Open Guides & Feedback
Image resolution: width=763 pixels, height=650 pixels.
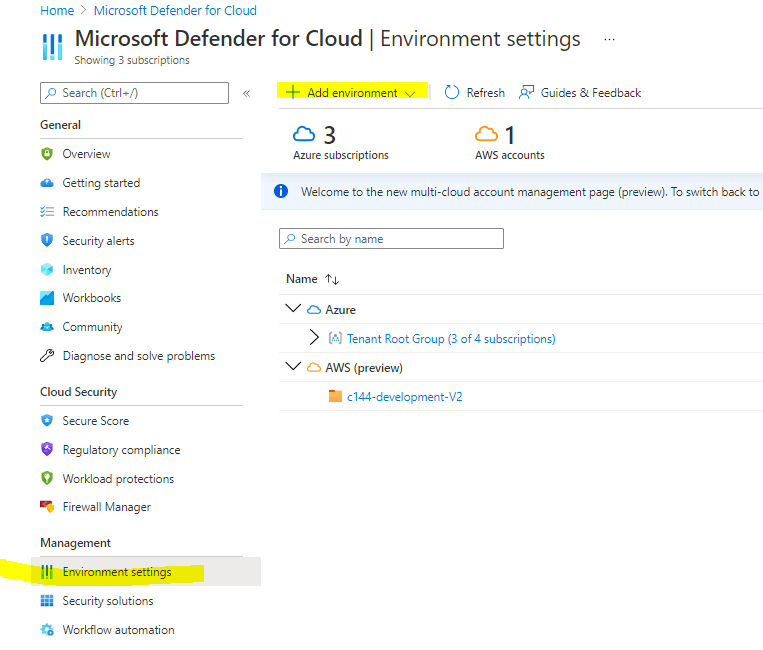point(580,93)
